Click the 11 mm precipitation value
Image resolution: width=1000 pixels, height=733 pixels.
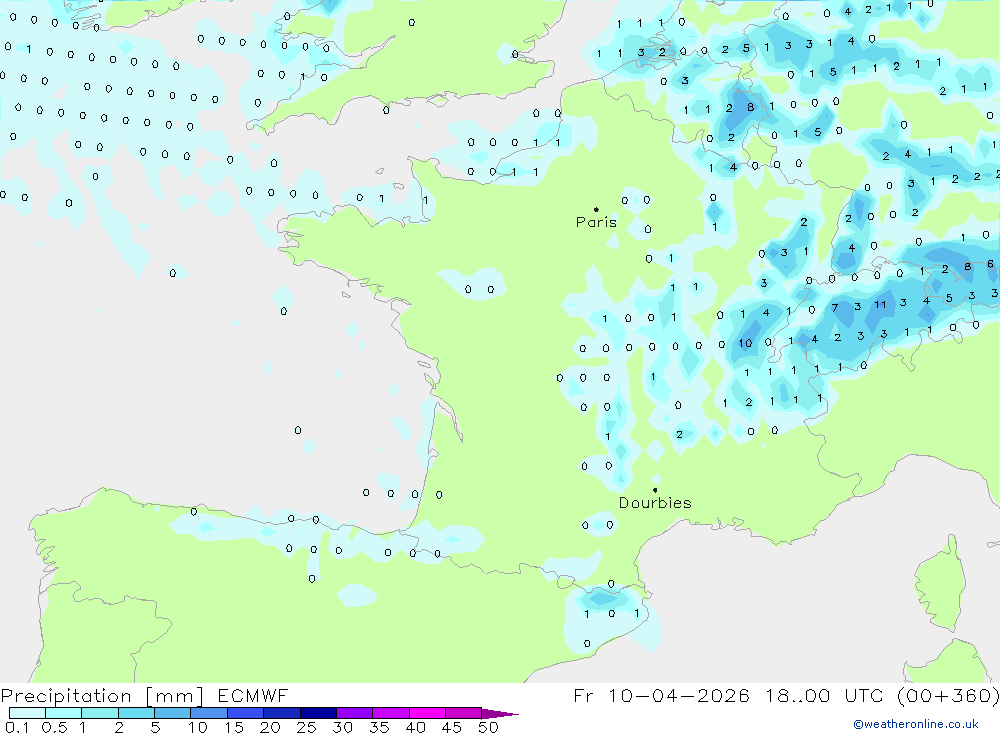tap(880, 304)
